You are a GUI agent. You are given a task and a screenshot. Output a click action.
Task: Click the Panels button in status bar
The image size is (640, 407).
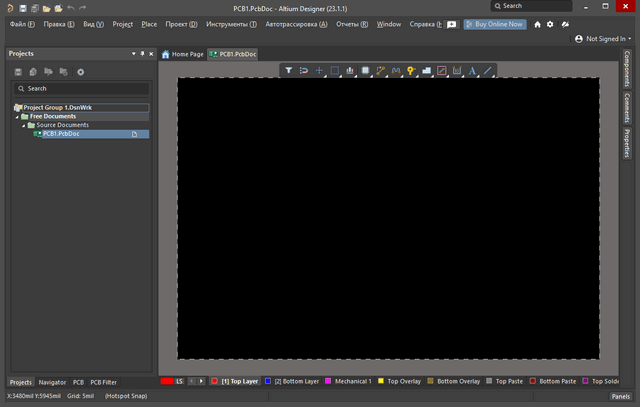click(619, 396)
